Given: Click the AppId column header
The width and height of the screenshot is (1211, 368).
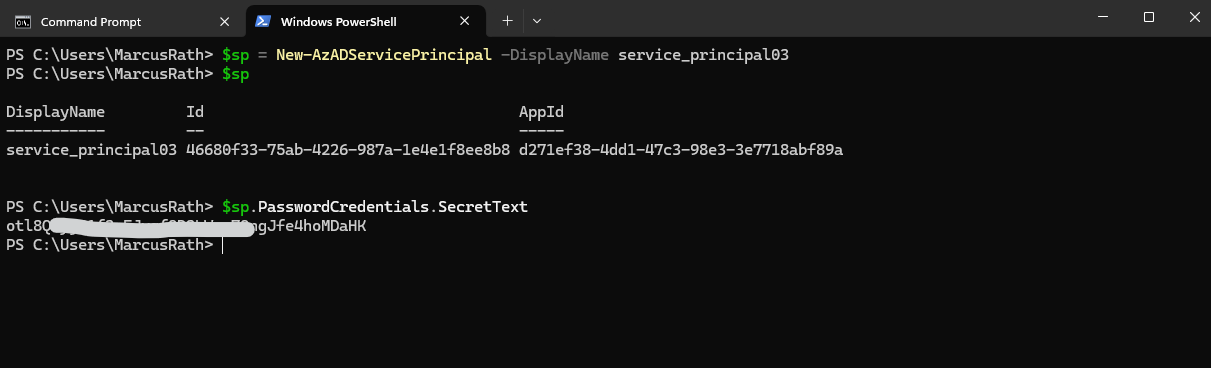Looking at the screenshot, I should 541,112.
